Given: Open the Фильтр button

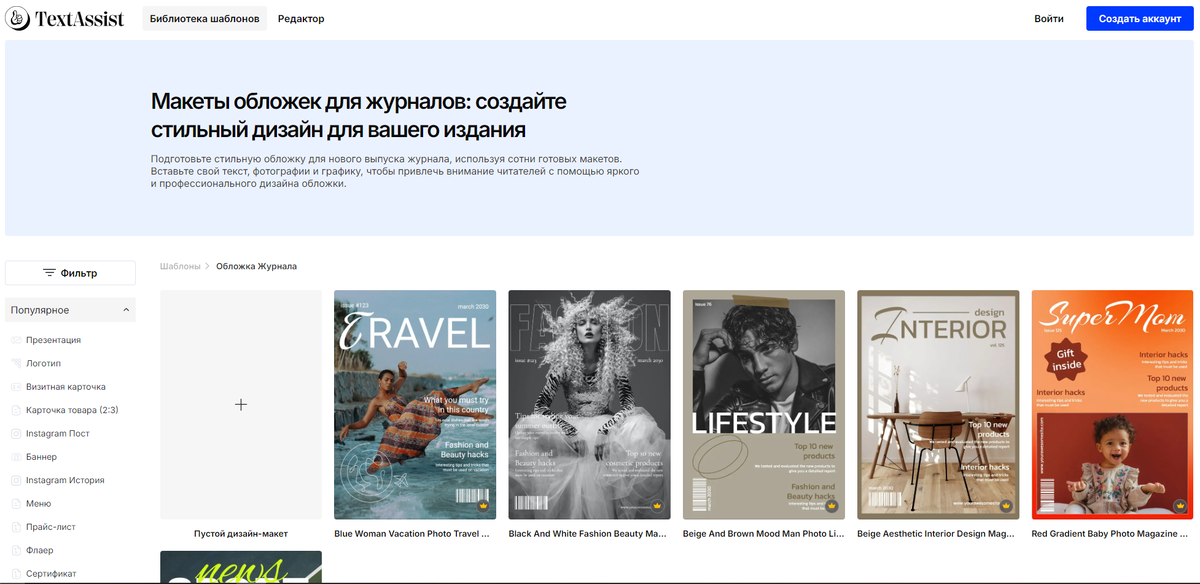Looking at the screenshot, I should [70, 273].
